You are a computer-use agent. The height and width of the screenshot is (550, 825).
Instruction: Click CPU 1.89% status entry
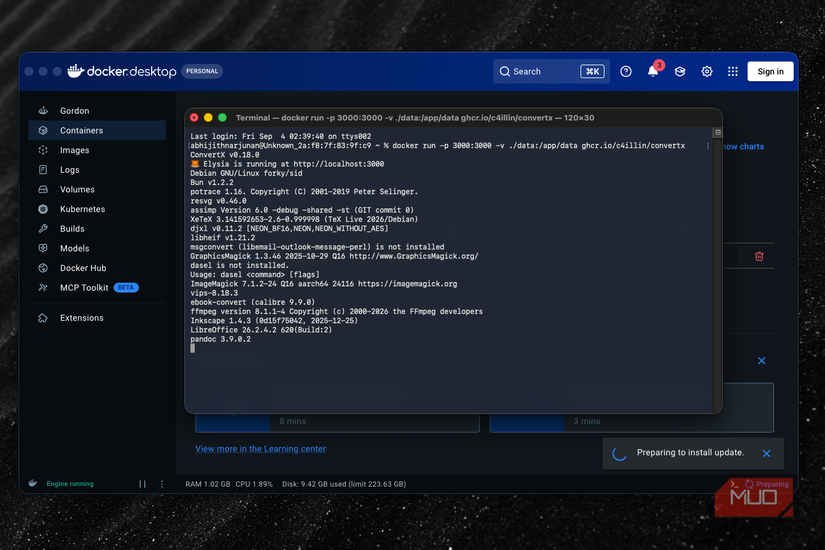tap(254, 484)
